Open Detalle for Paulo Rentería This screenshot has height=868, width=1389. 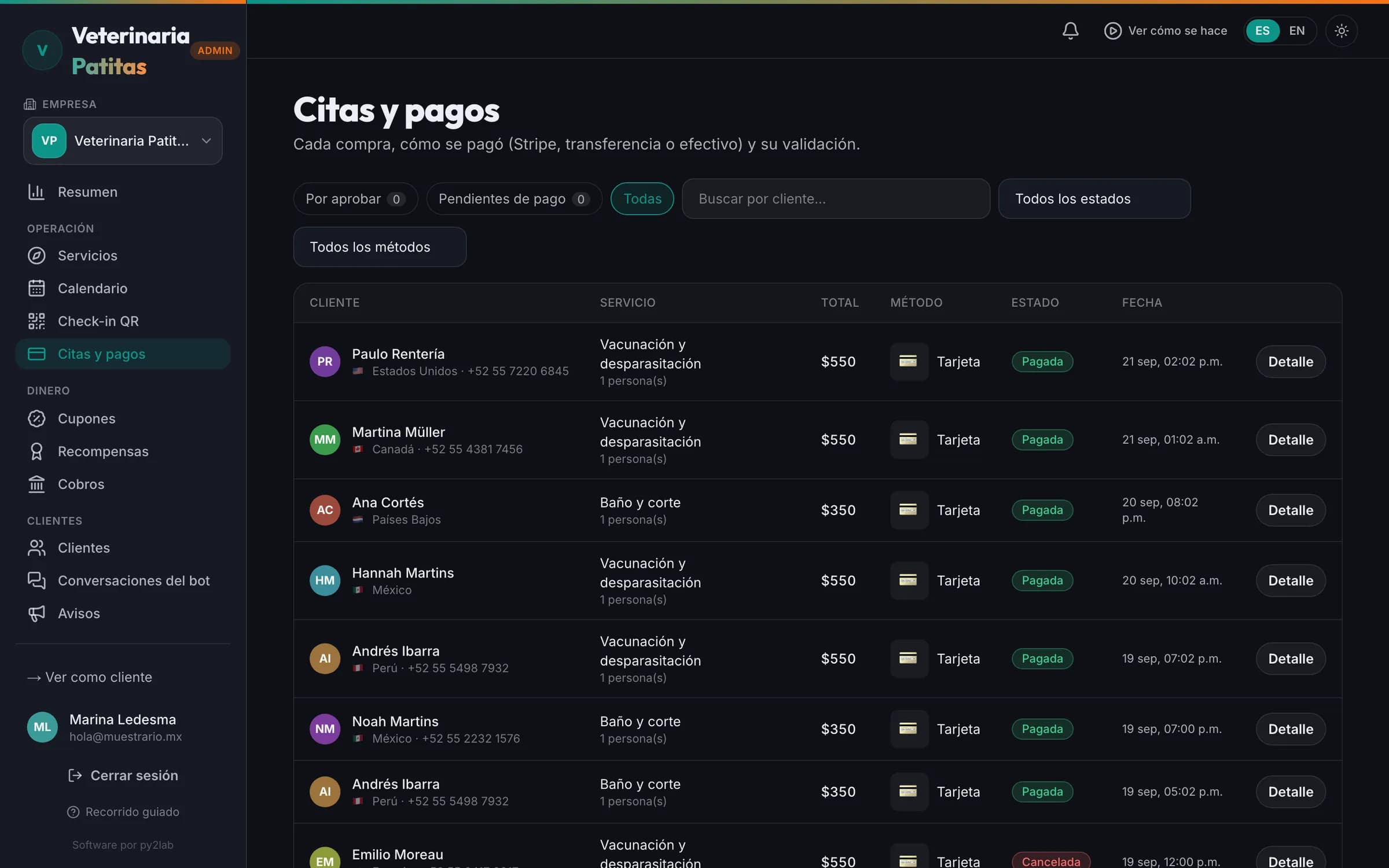[x=1290, y=362]
